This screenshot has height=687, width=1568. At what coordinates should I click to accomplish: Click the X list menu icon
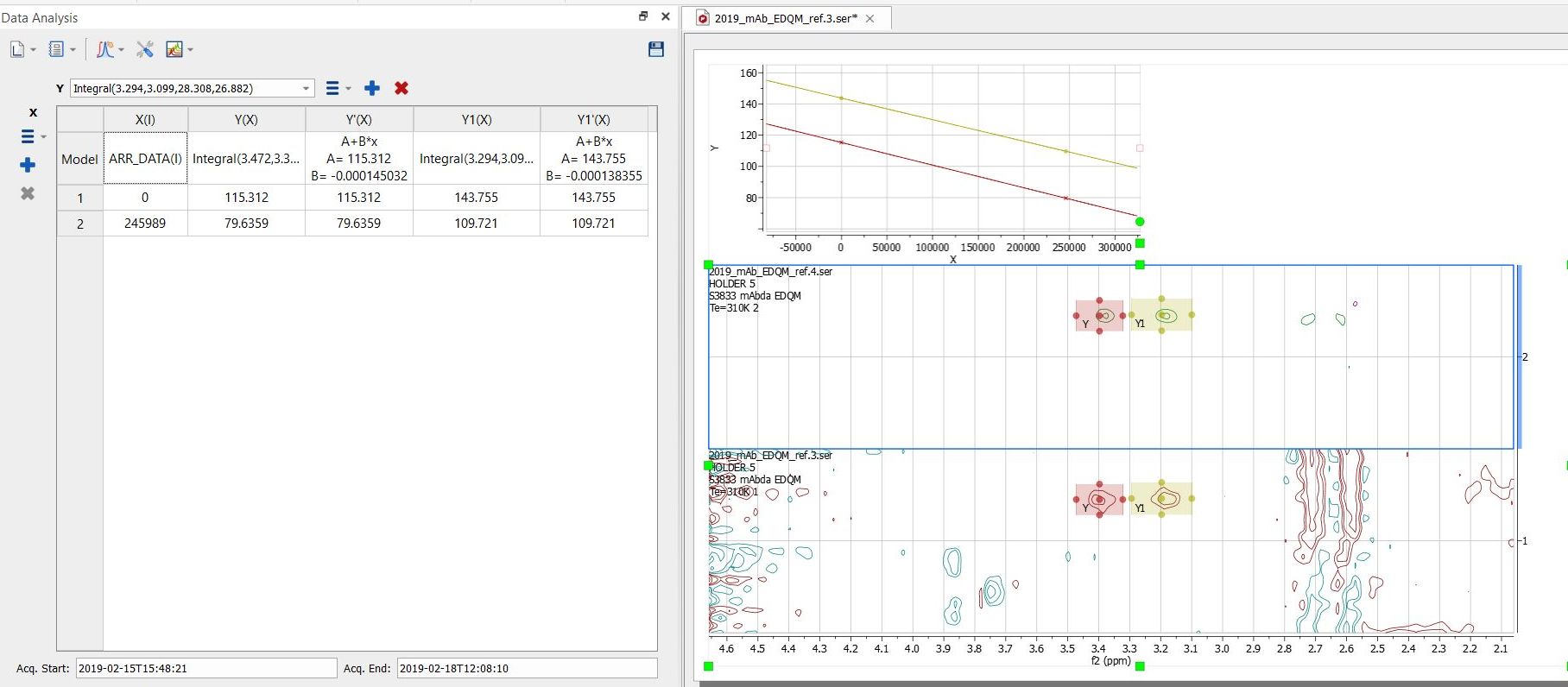[x=28, y=136]
